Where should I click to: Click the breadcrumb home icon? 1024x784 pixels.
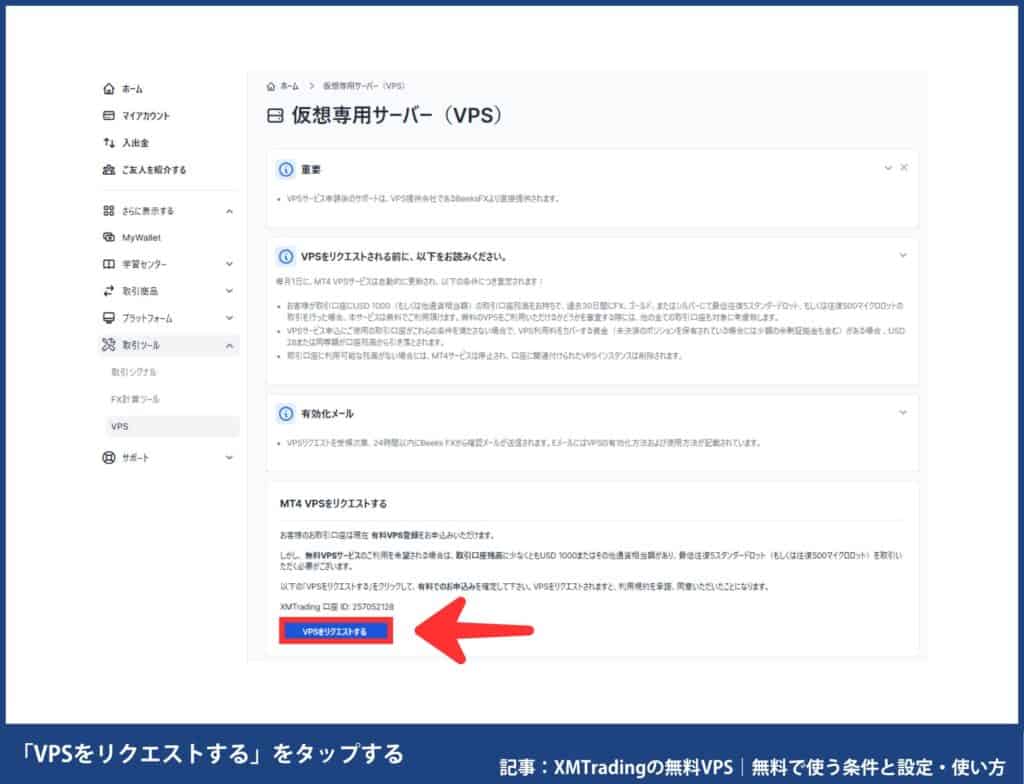point(271,86)
